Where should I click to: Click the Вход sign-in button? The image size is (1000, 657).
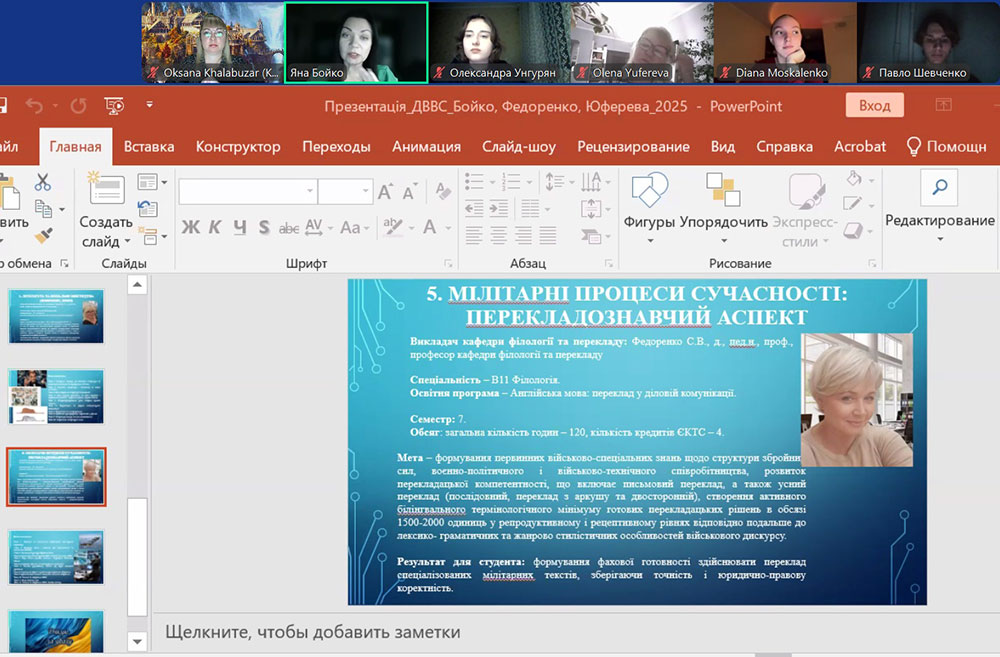(874, 106)
